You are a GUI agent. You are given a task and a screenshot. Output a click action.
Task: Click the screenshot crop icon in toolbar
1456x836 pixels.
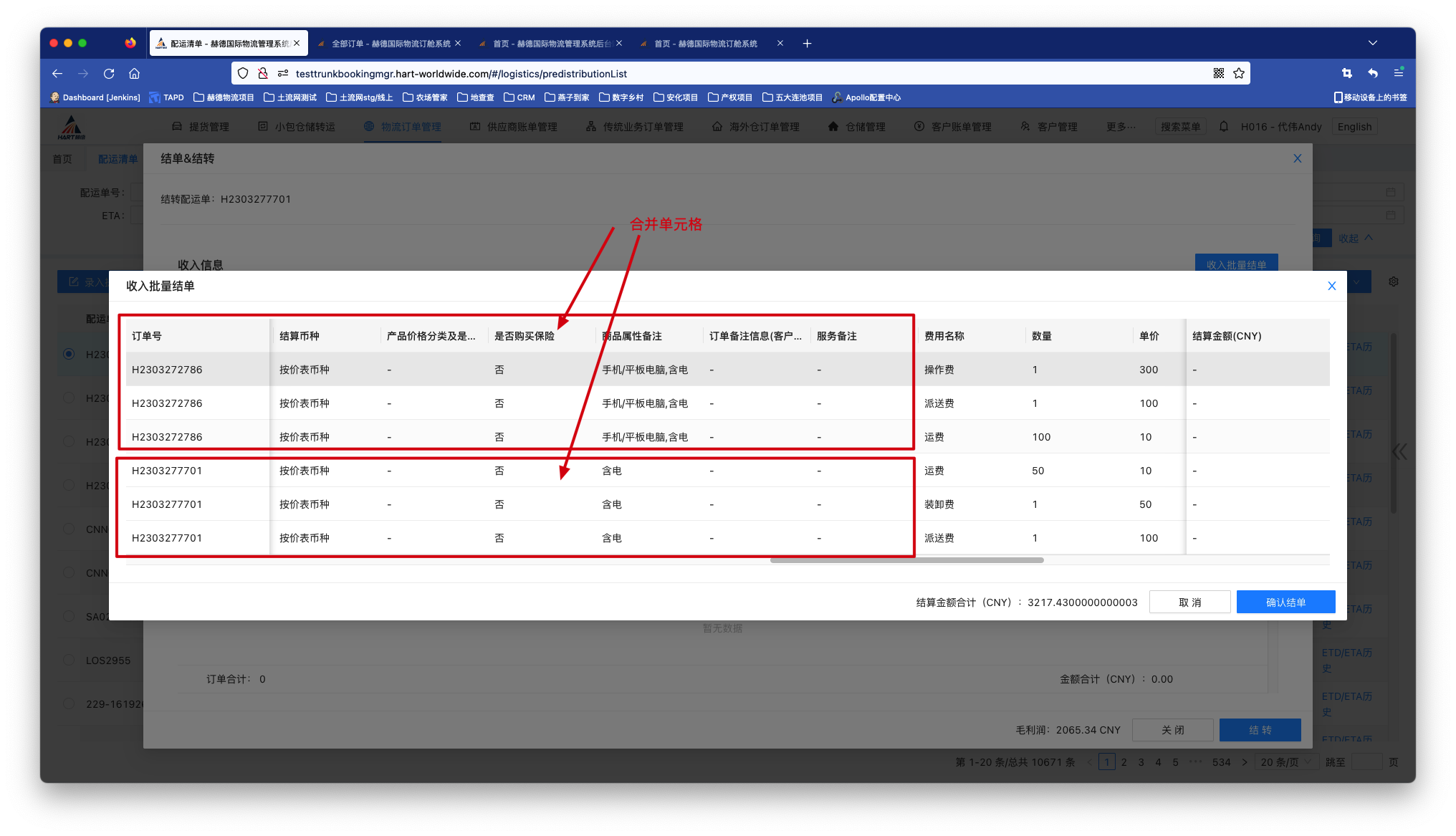(x=1347, y=73)
